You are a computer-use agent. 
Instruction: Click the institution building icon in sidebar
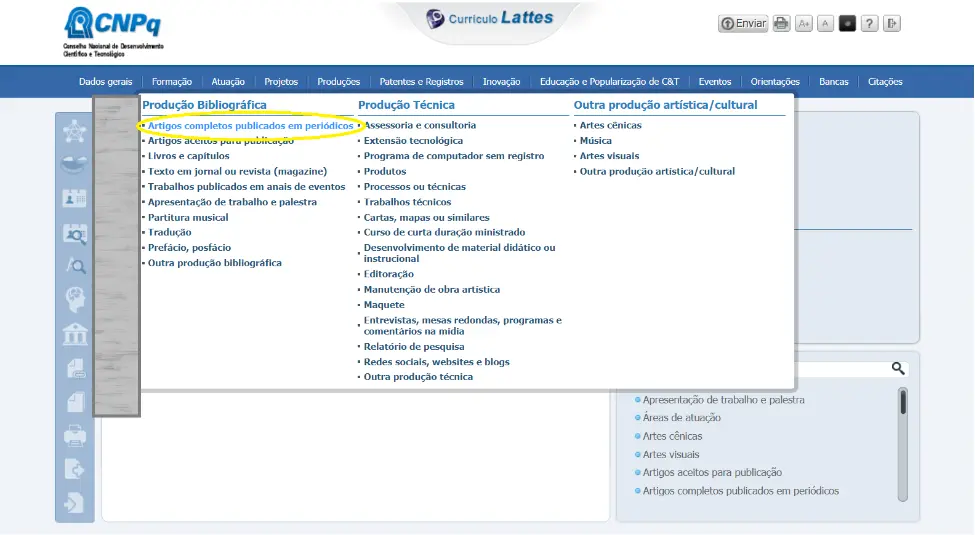click(75, 334)
